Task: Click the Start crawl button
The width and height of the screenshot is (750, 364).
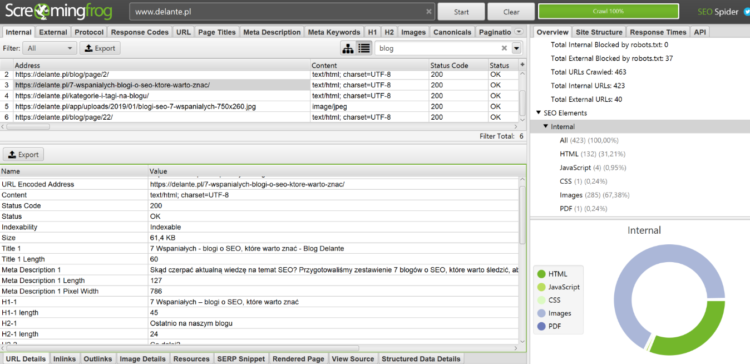Action: [462, 12]
